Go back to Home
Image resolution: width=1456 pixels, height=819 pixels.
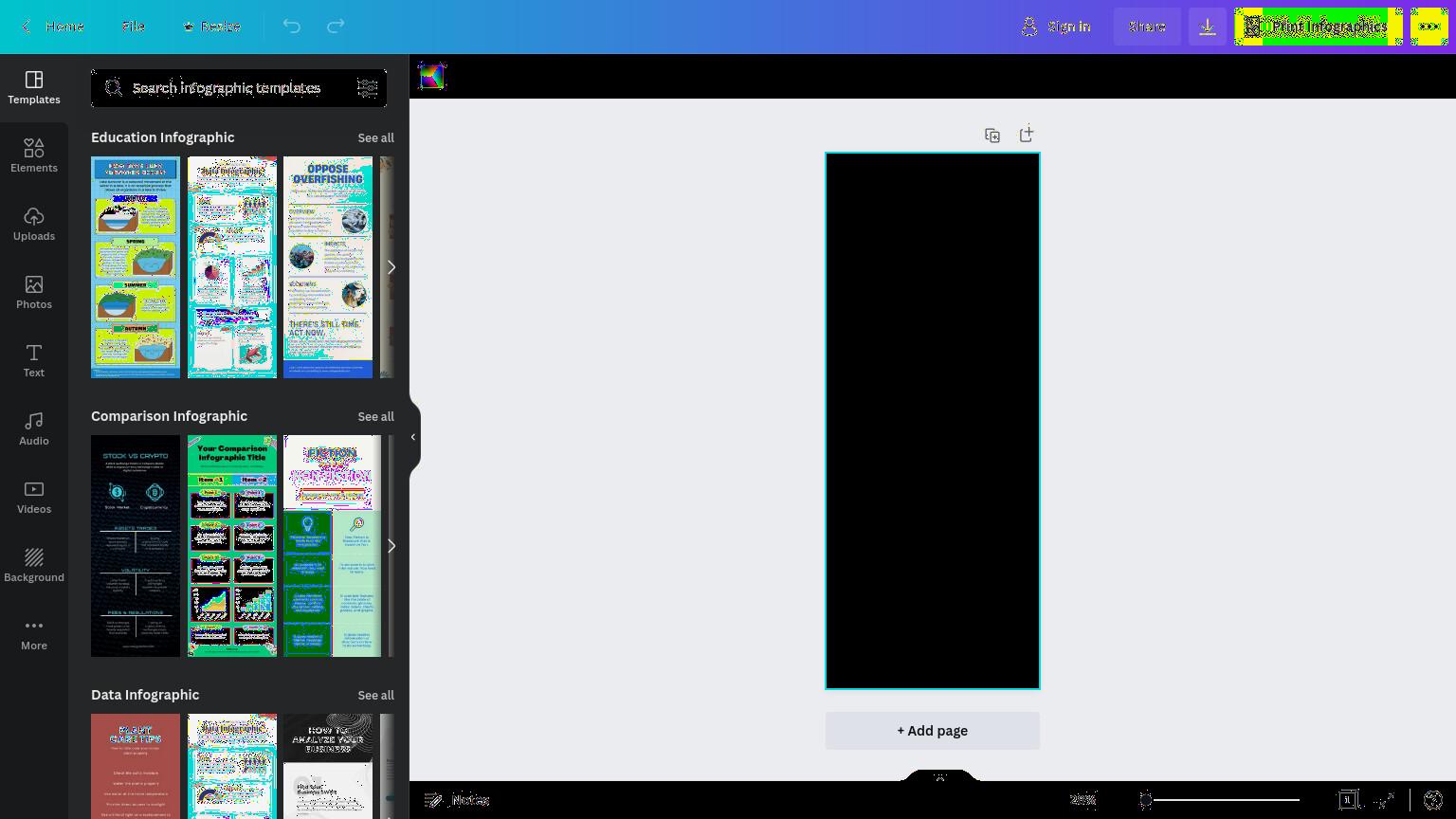53,27
